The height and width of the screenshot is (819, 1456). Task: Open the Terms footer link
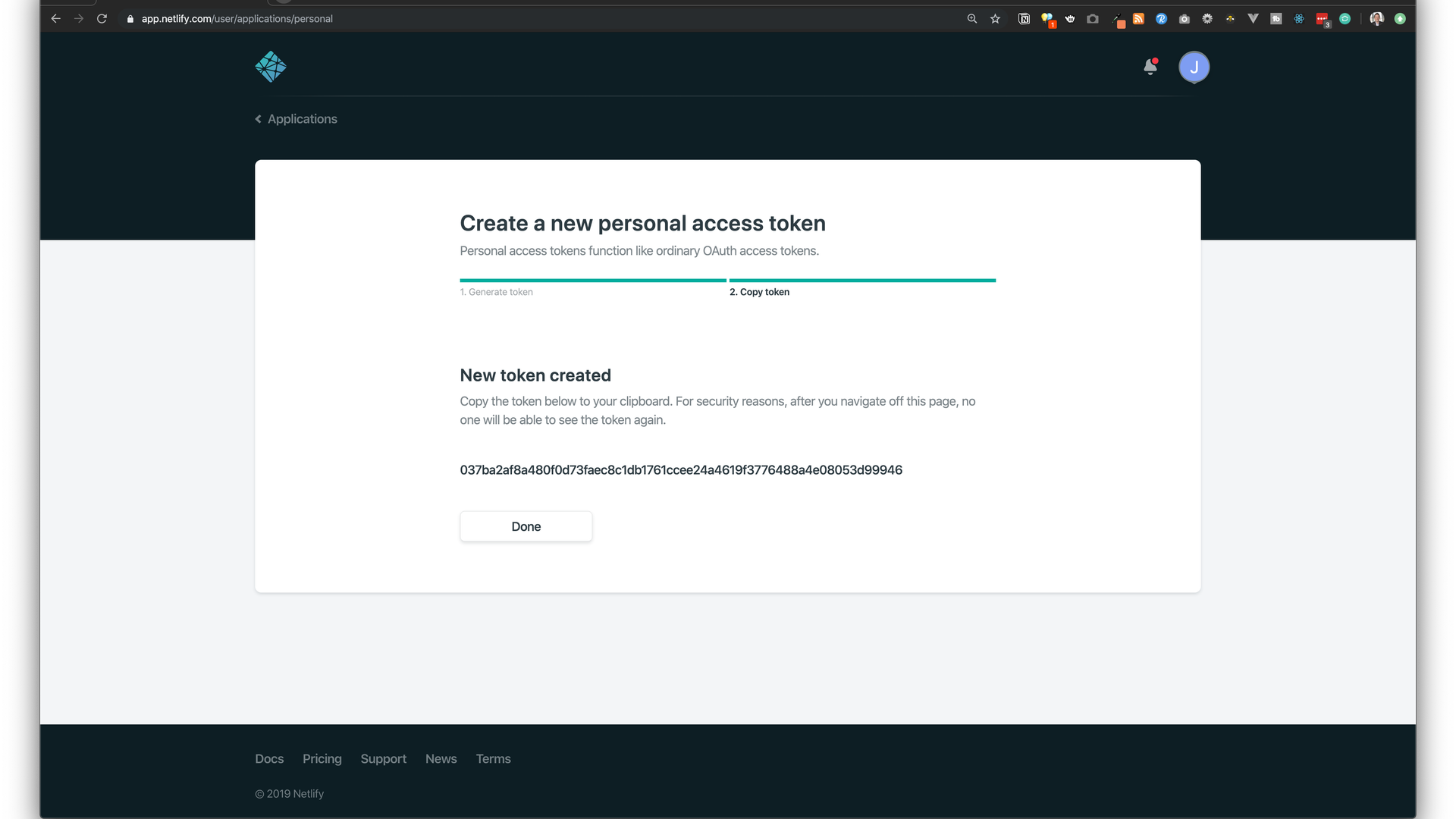493,759
